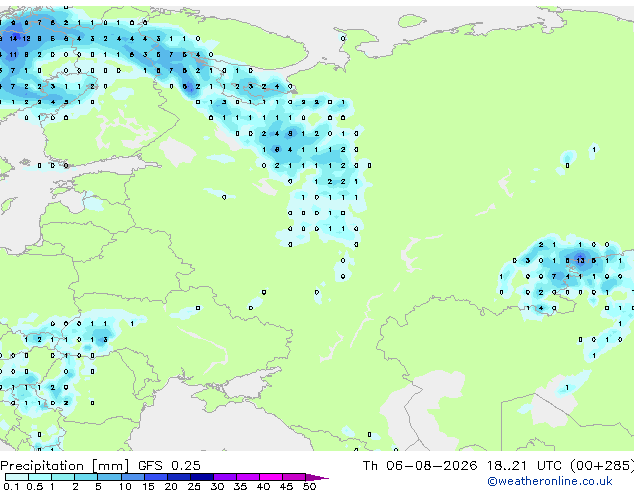Click the '50' legend scale label
Image resolution: width=634 pixels, height=490 pixels.
309,486
